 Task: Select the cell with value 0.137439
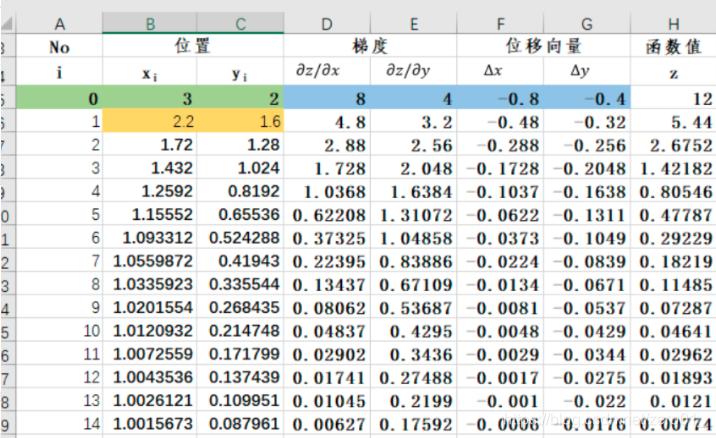tap(240, 377)
